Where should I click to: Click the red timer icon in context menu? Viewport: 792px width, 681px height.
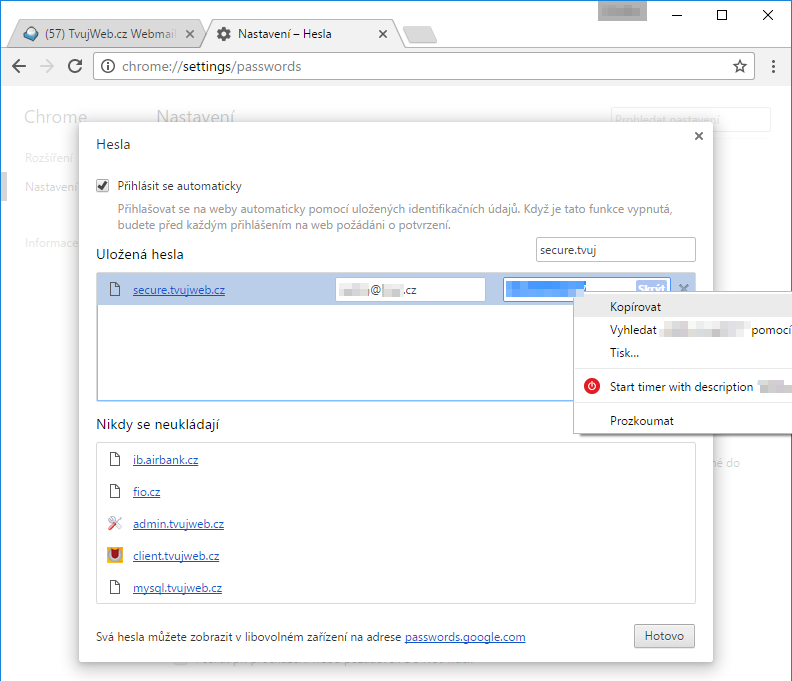592,387
